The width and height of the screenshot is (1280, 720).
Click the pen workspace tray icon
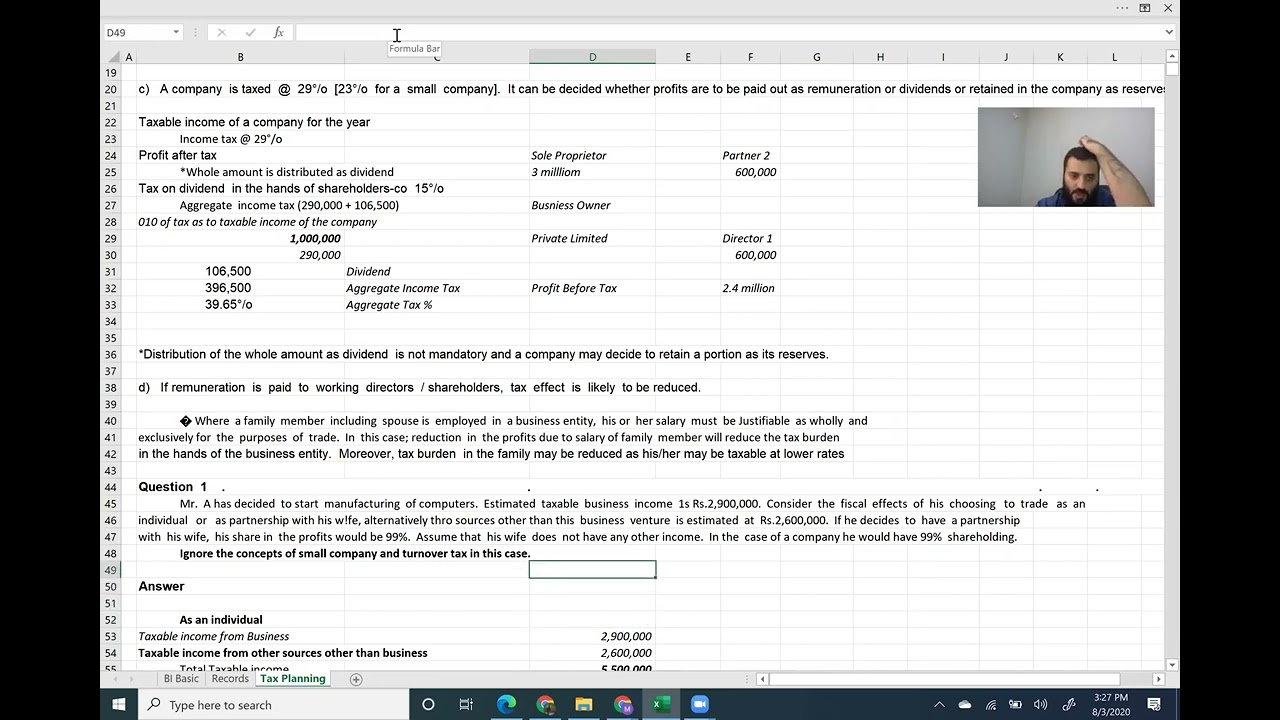(x=1068, y=704)
